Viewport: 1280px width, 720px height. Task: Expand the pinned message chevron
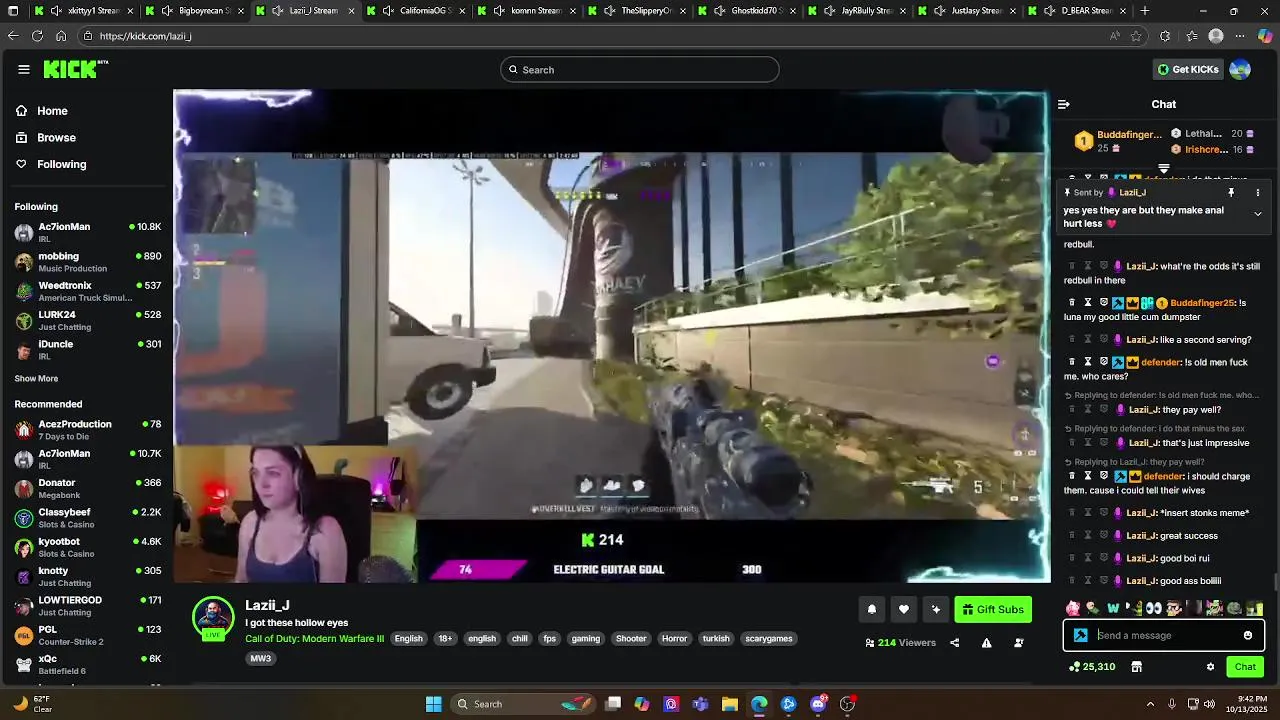[1258, 214]
